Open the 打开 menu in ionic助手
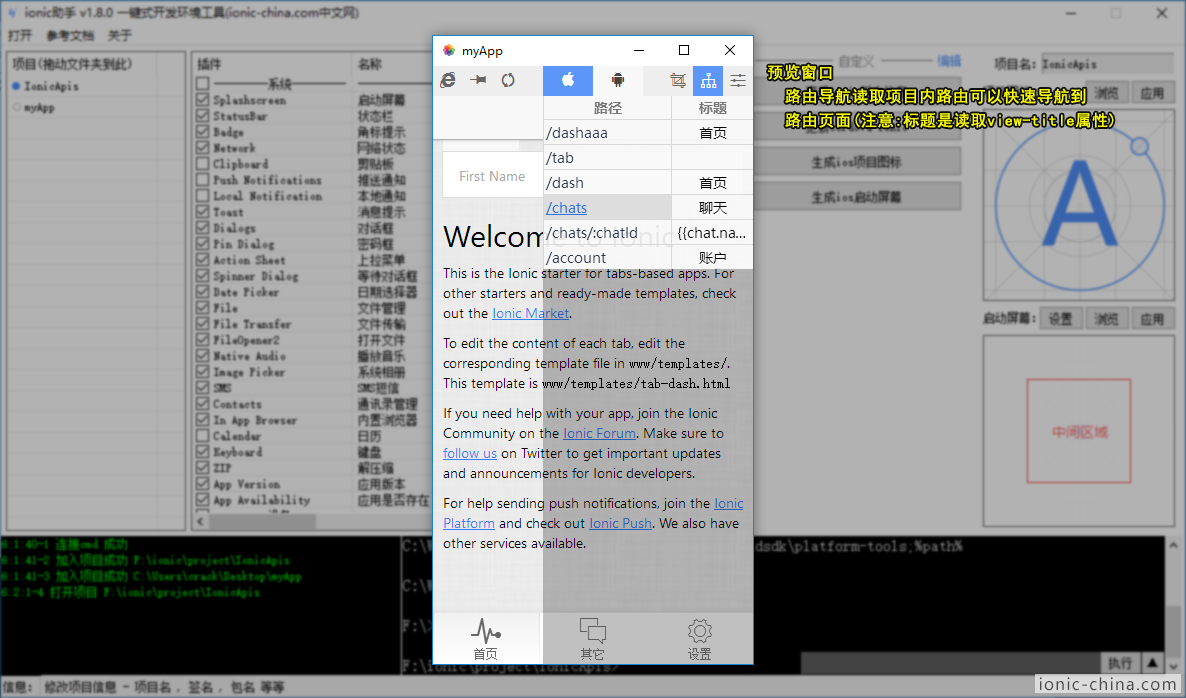1186x698 pixels. (20, 36)
